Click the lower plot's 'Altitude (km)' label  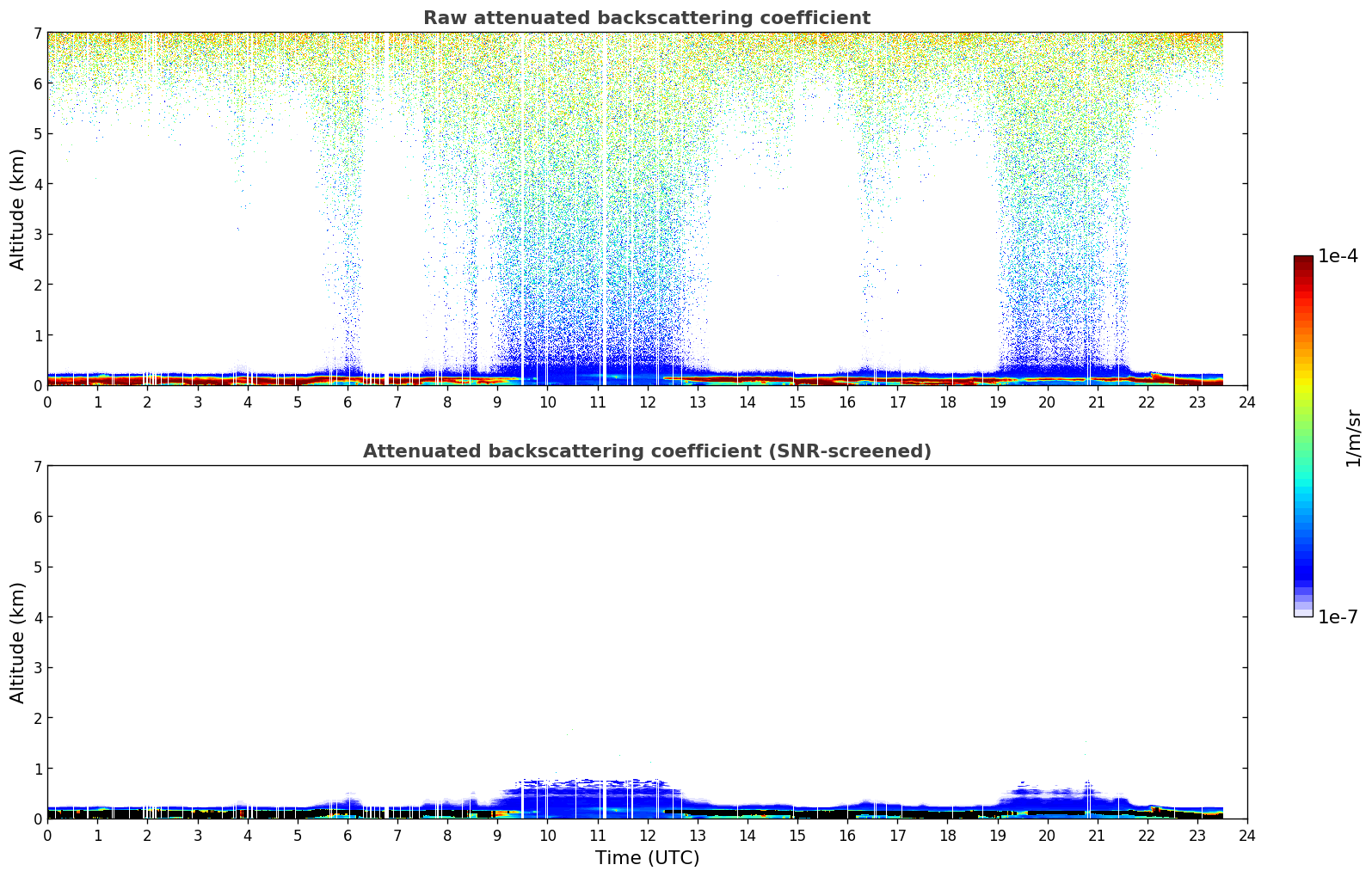17,642
